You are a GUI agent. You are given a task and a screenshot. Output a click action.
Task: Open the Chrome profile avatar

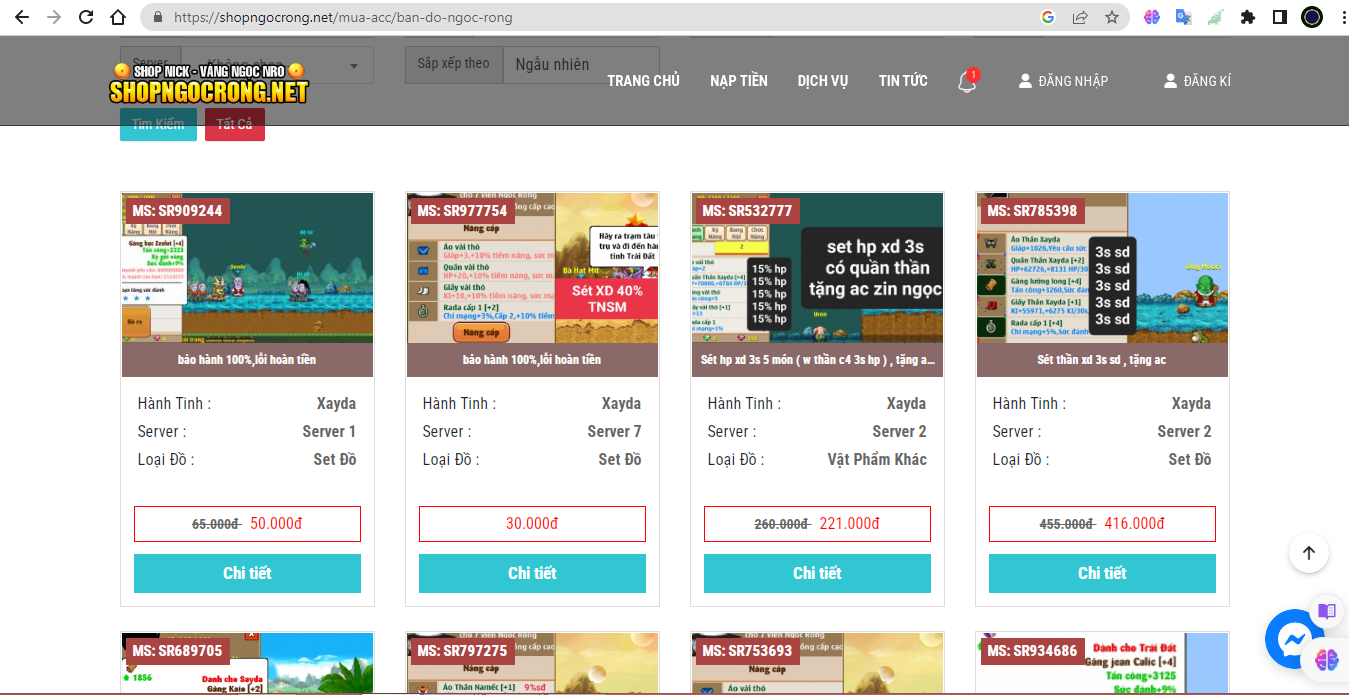click(1312, 17)
